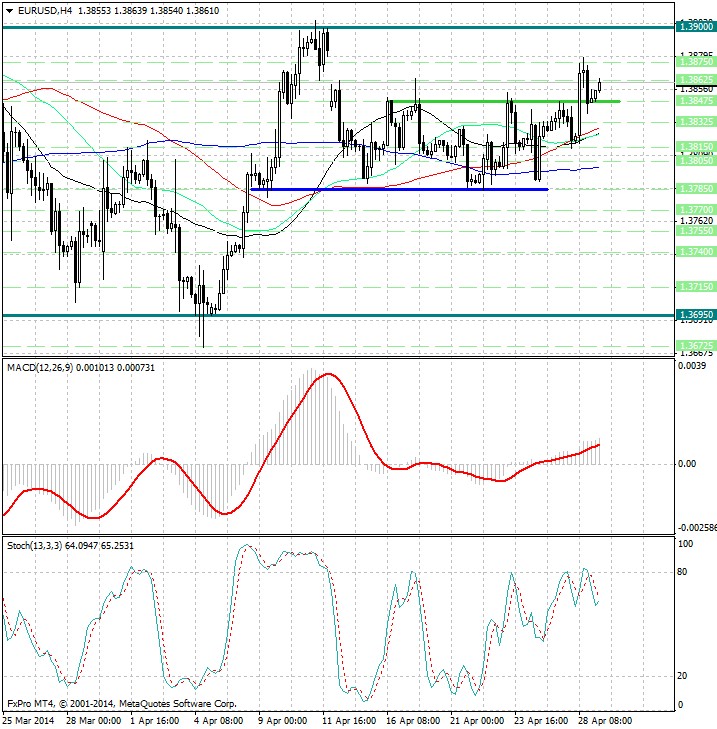Select the teal horizontal line at 1.36950
Image resolution: width=717 pixels, height=729 pixels.
(339, 316)
